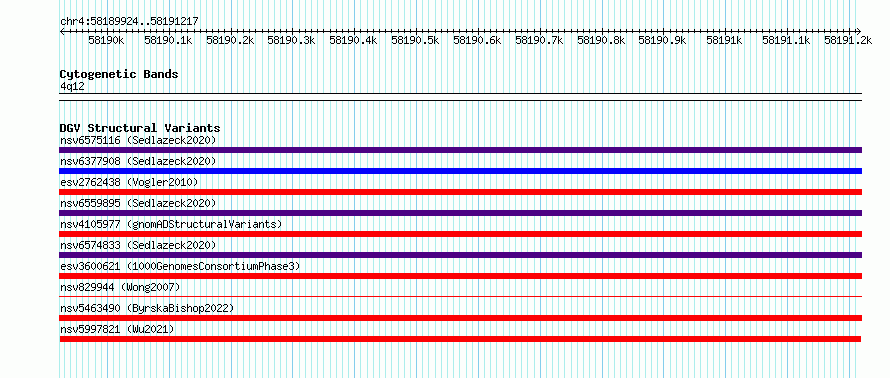Image resolution: width=890 pixels, height=378 pixels.
Task: Click the purple bar for nsv6559895
Action: coord(460,213)
